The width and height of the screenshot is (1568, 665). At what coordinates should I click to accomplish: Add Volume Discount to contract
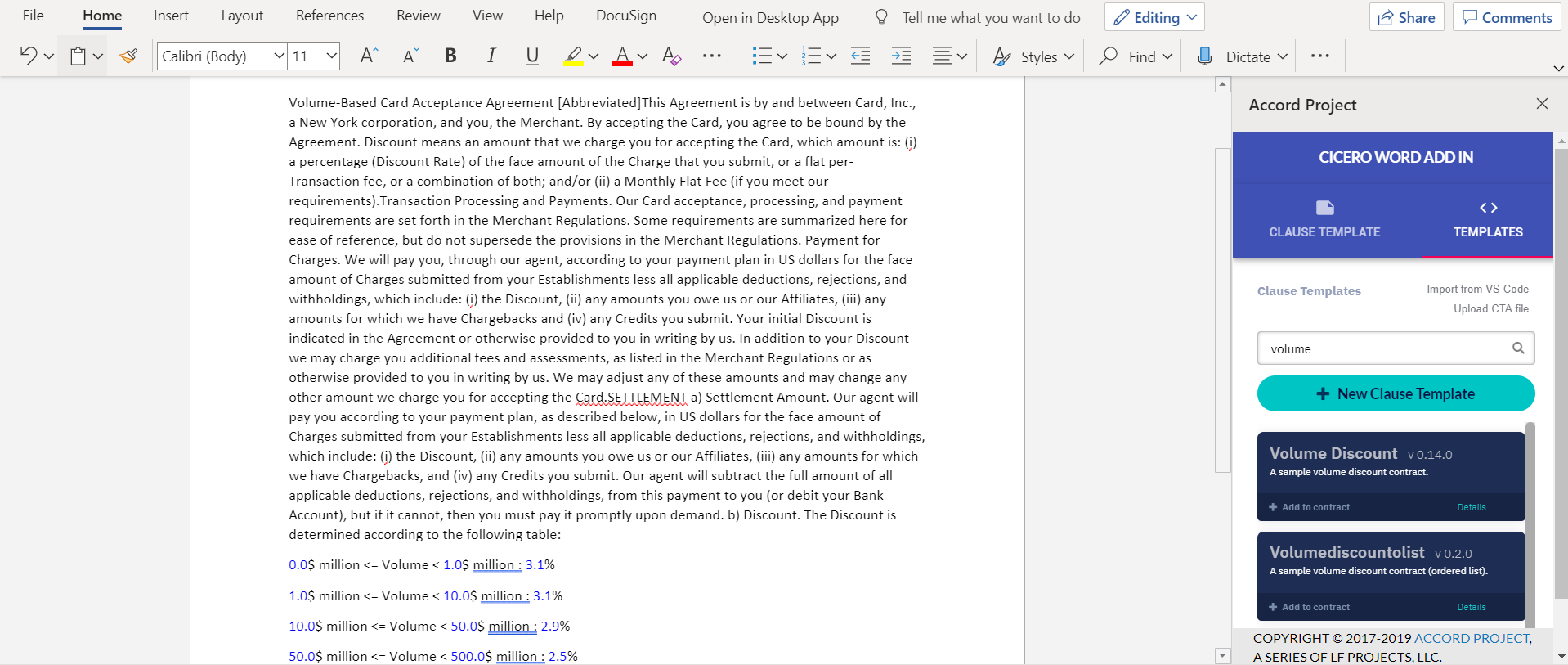click(x=1309, y=507)
